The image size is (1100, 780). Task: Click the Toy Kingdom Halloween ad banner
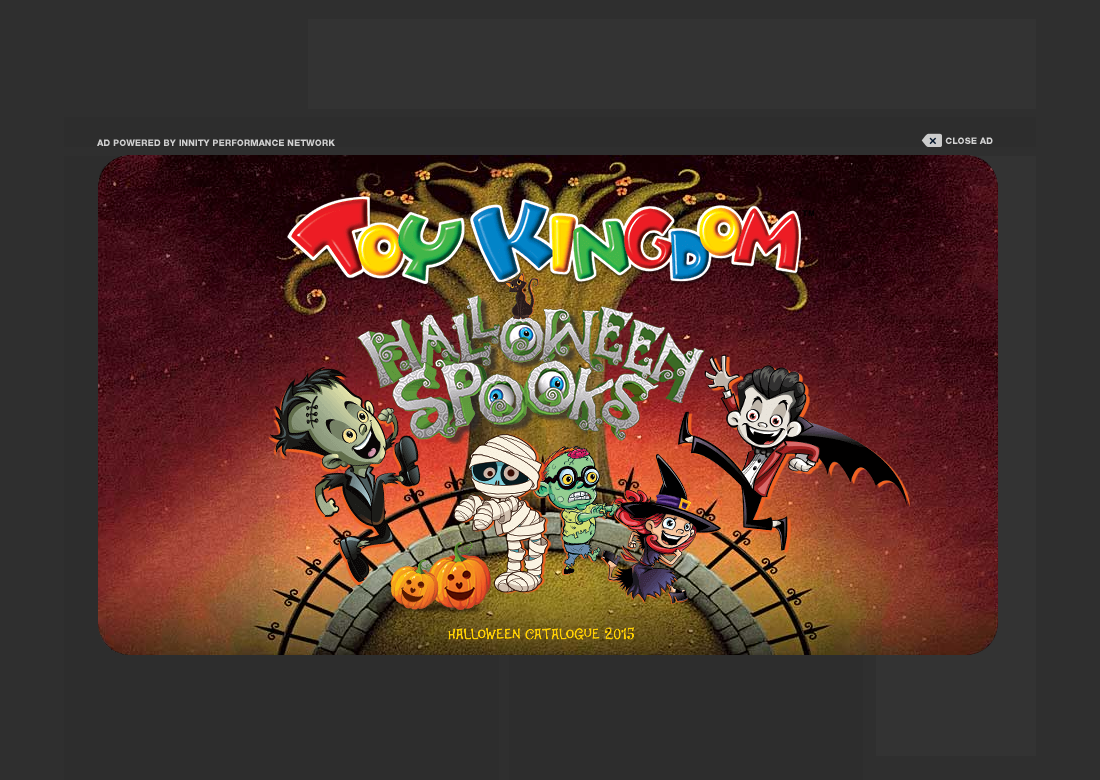click(548, 405)
